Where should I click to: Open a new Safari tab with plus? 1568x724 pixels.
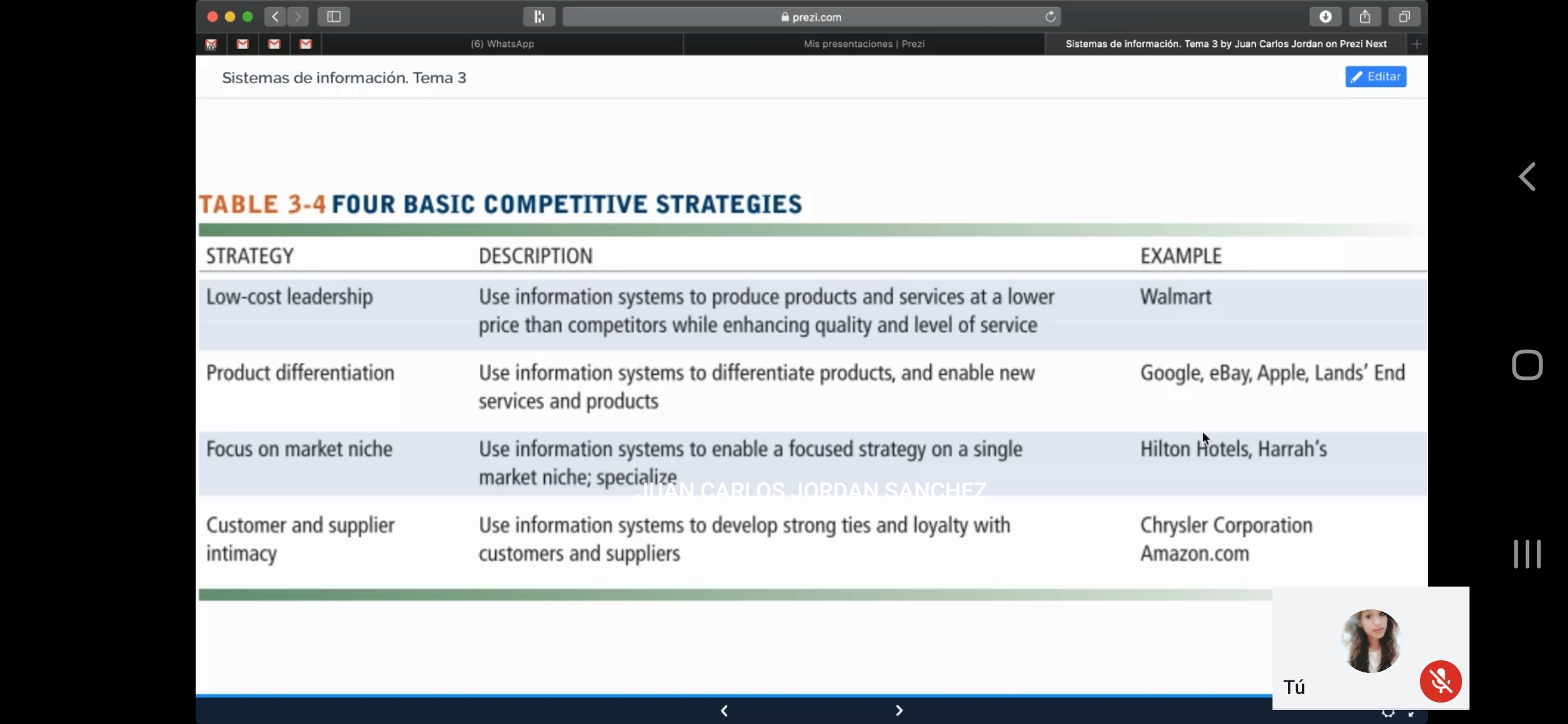point(1417,44)
